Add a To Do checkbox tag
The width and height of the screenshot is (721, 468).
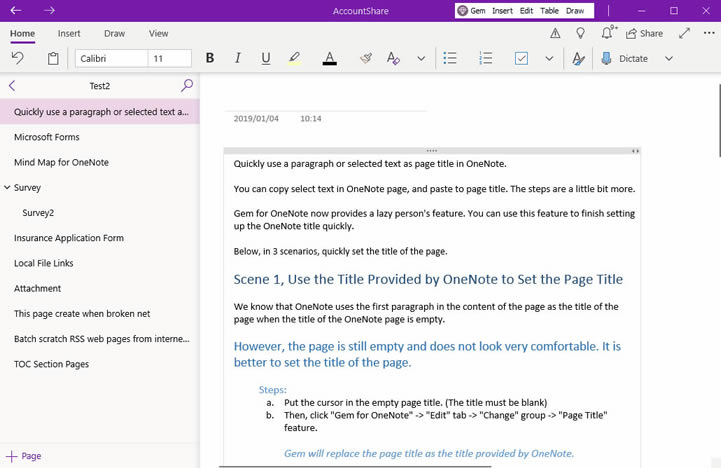521,59
